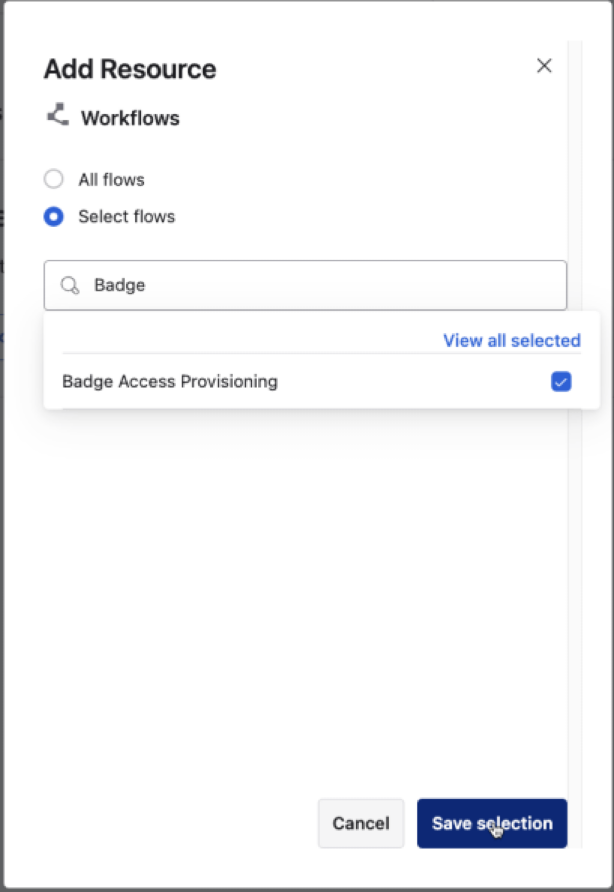Choose Badge Access Provisioning from results

coord(170,381)
